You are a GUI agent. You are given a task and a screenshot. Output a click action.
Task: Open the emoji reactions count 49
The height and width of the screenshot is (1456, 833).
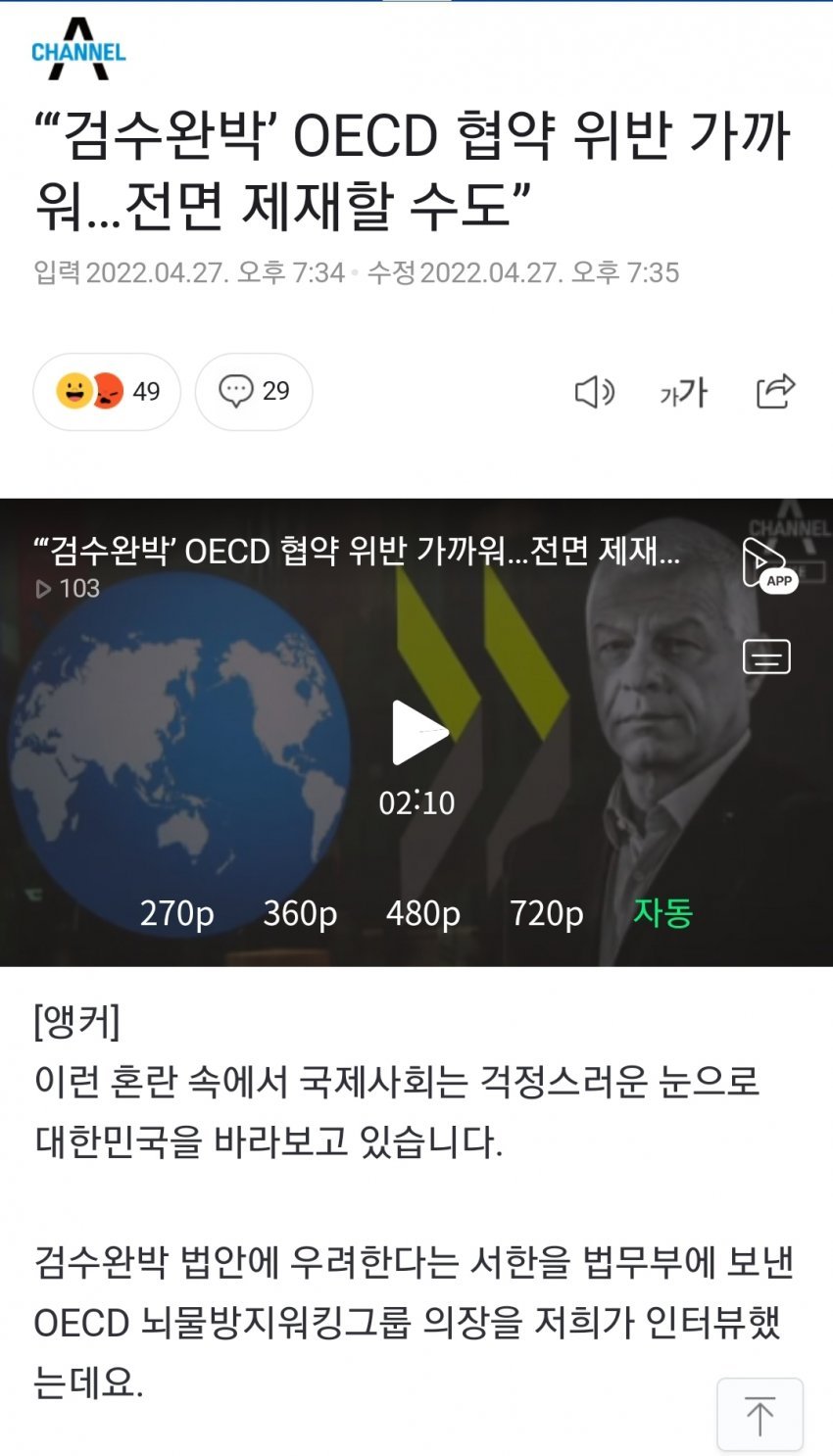pyautogui.click(x=107, y=392)
